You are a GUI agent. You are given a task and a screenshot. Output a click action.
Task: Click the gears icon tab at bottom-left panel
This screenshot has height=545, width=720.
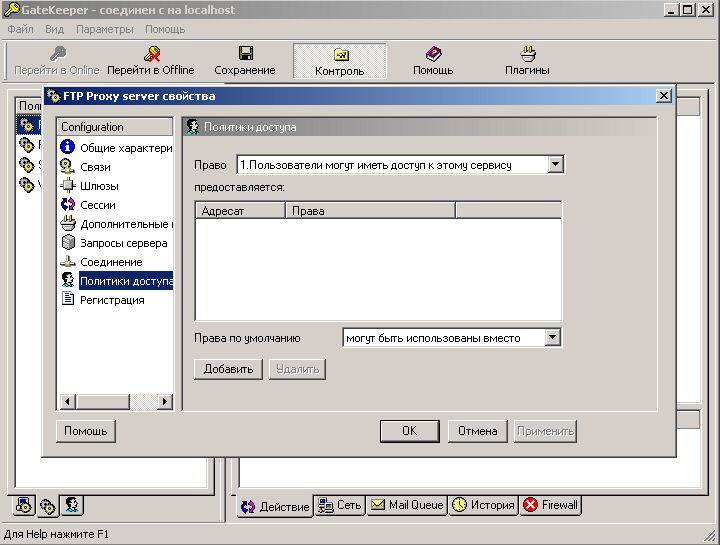coord(48,506)
